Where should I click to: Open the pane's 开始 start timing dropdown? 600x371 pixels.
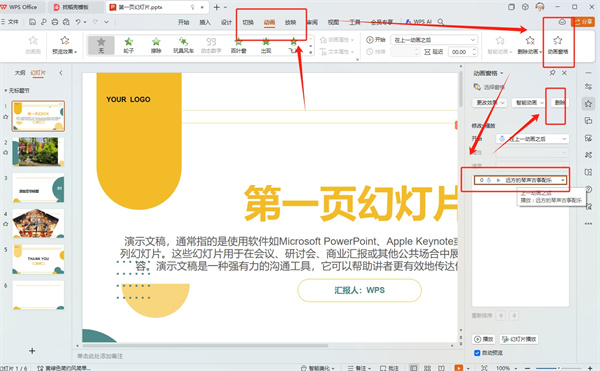532,139
